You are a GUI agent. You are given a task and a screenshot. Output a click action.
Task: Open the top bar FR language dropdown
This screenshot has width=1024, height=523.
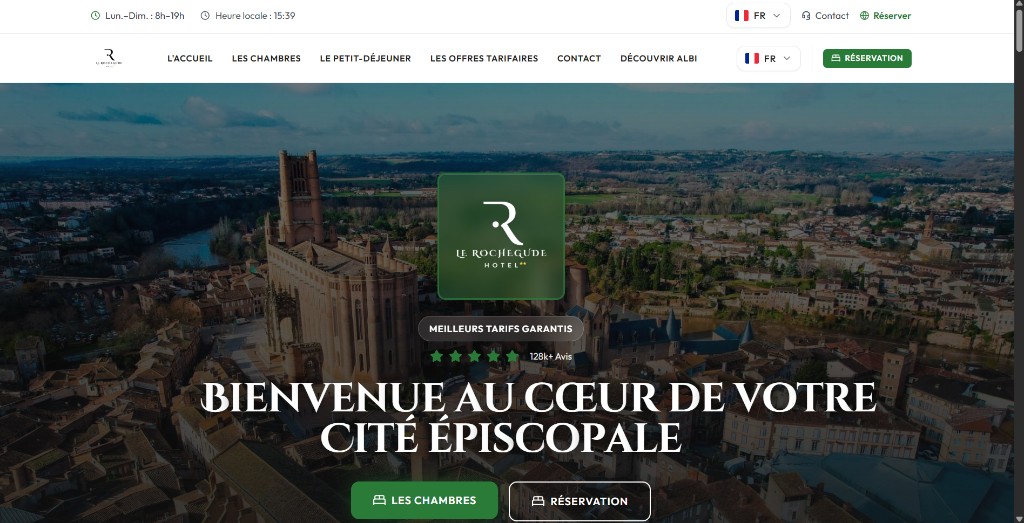coord(758,16)
